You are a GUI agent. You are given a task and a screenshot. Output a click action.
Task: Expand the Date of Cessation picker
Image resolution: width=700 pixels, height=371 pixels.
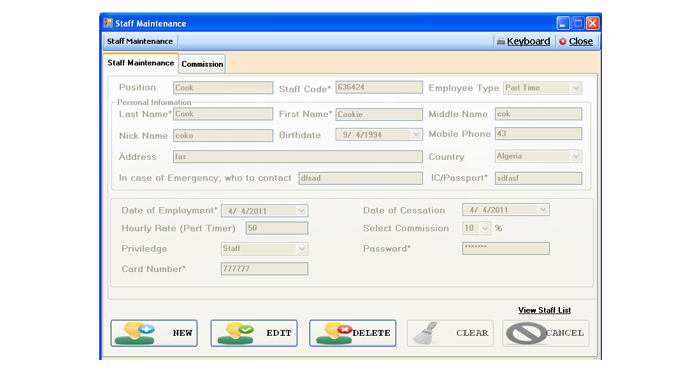pos(543,209)
